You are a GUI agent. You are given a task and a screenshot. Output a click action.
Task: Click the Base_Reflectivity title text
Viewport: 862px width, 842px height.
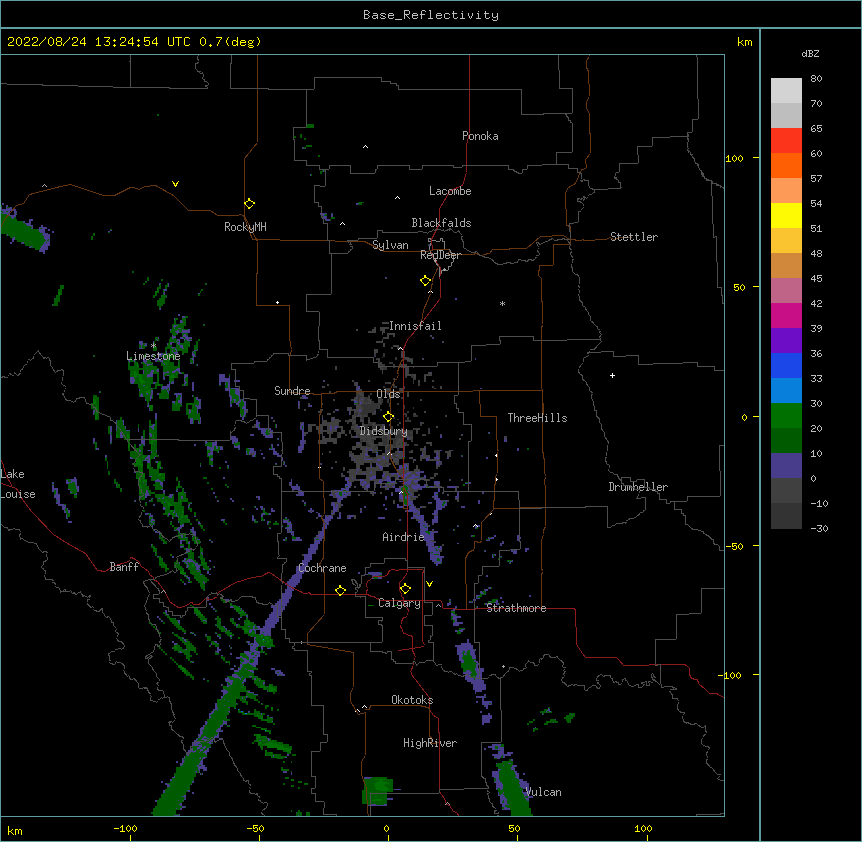click(431, 15)
